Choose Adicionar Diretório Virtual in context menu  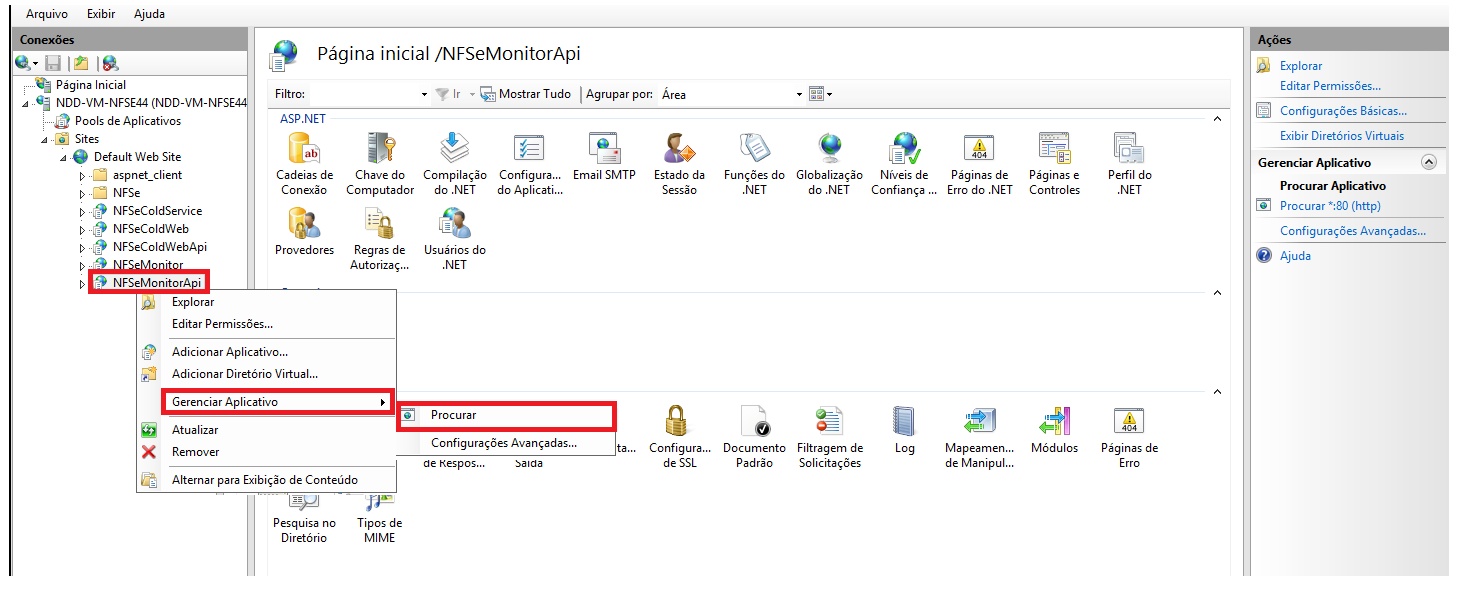[x=266, y=374]
